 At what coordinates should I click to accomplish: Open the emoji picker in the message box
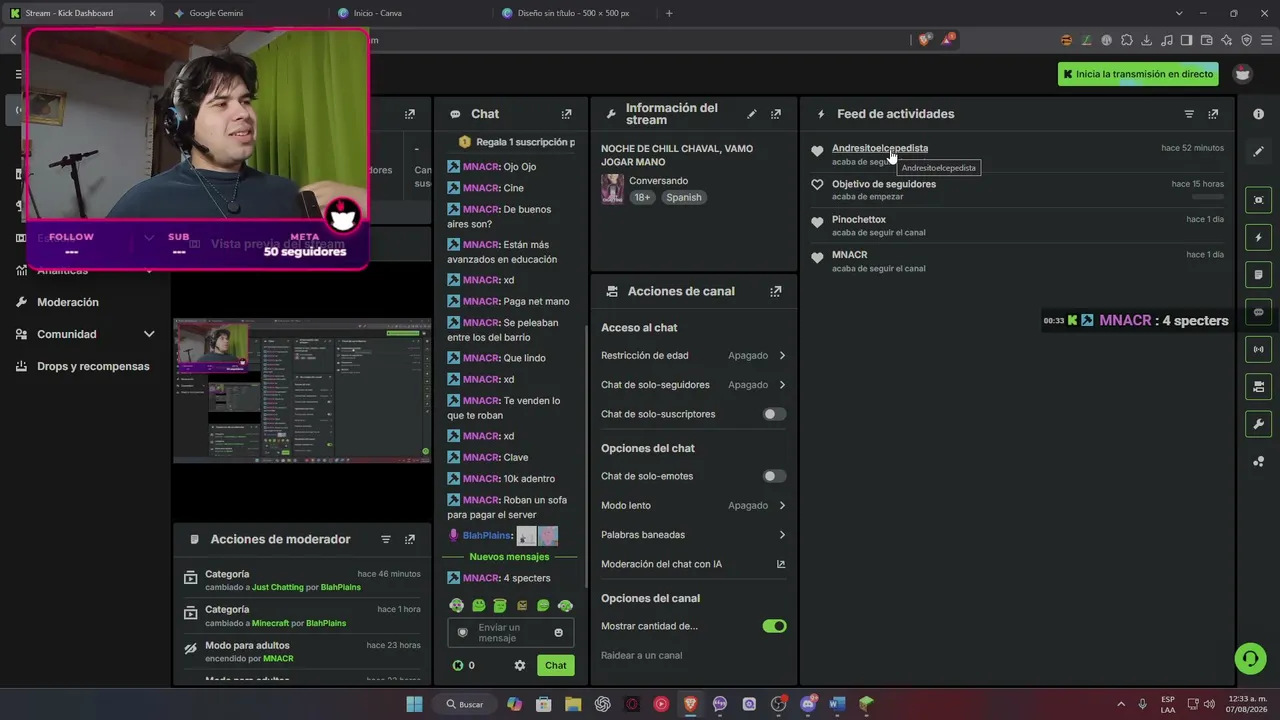558,632
